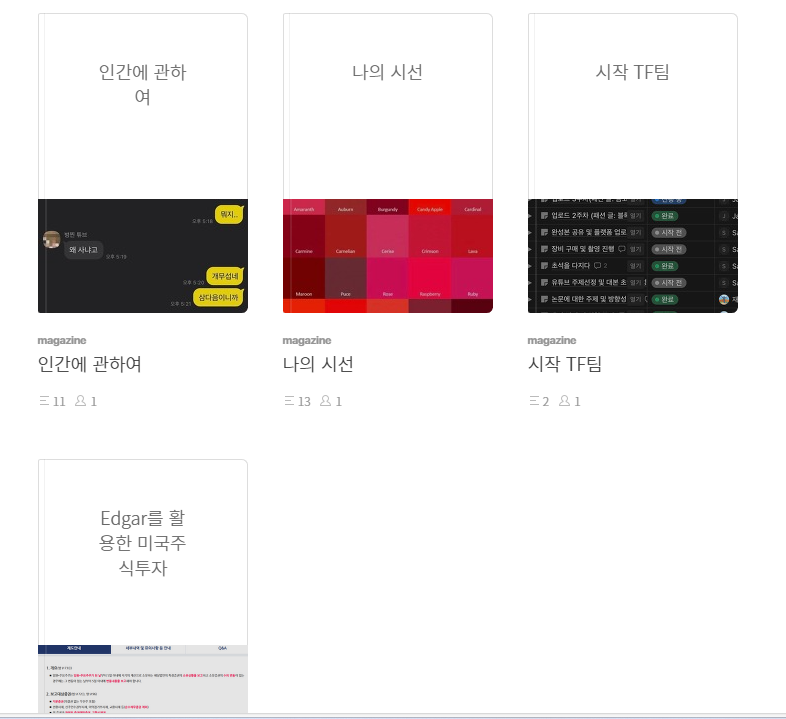Click article count 11 under 인간에 관하여
Screen dimensions: 786x719
[x=59, y=402]
